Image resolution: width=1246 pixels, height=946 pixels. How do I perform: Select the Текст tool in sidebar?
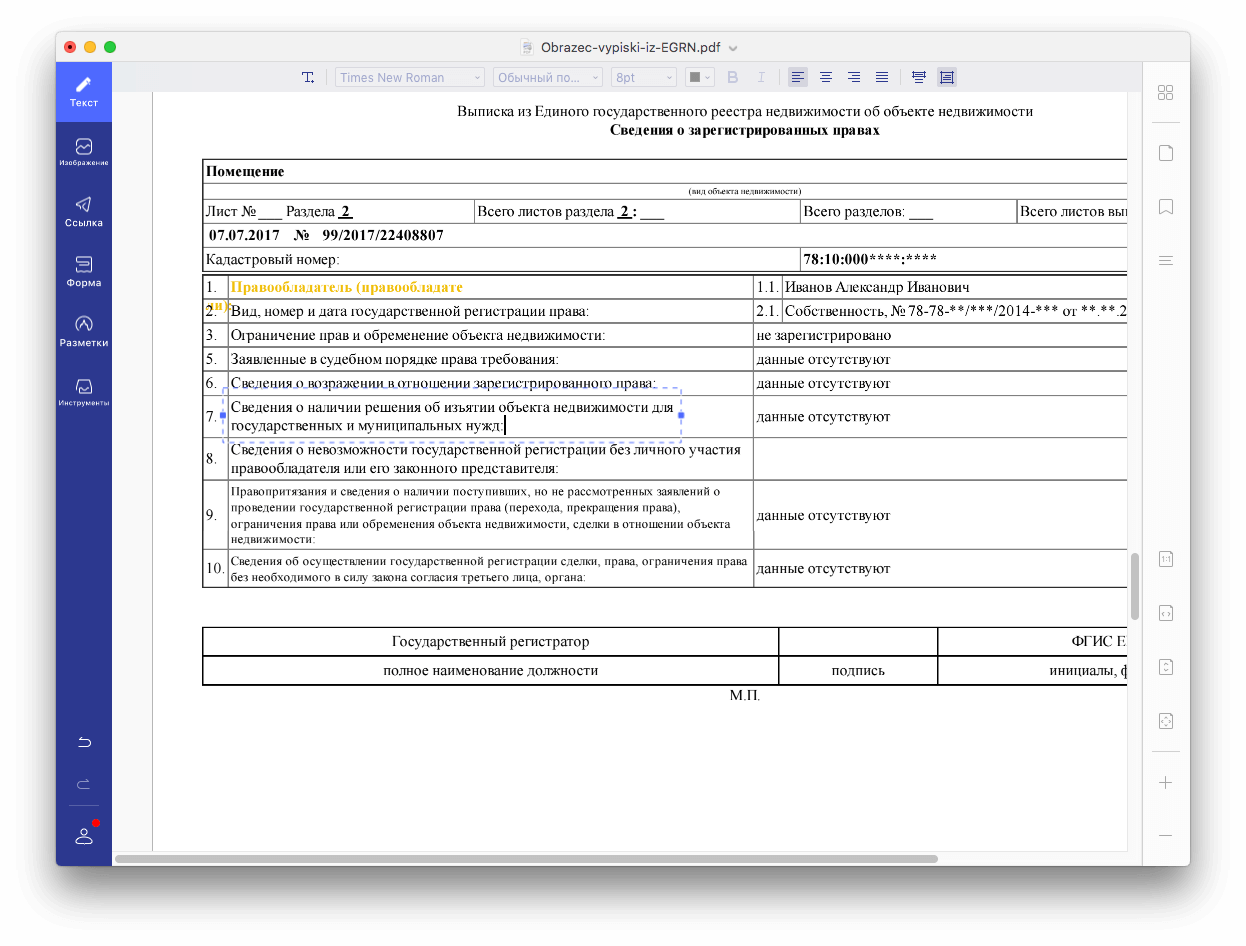point(84,92)
